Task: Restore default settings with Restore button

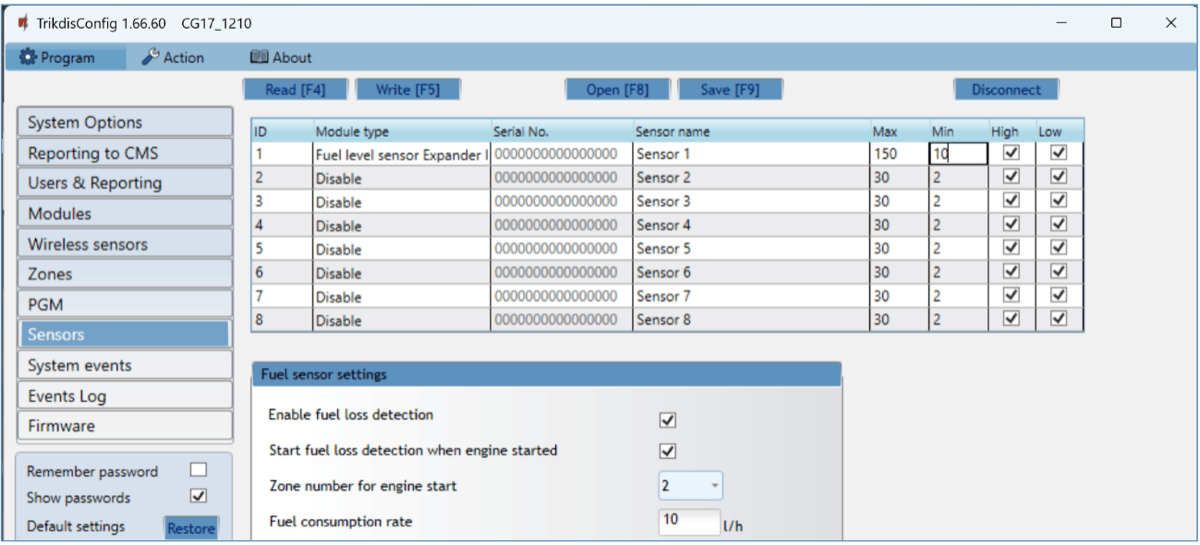Action: point(190,528)
